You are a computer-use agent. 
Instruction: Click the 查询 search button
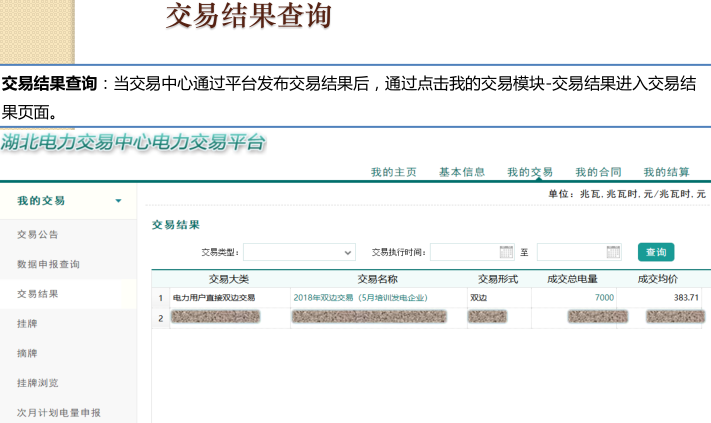coord(656,252)
